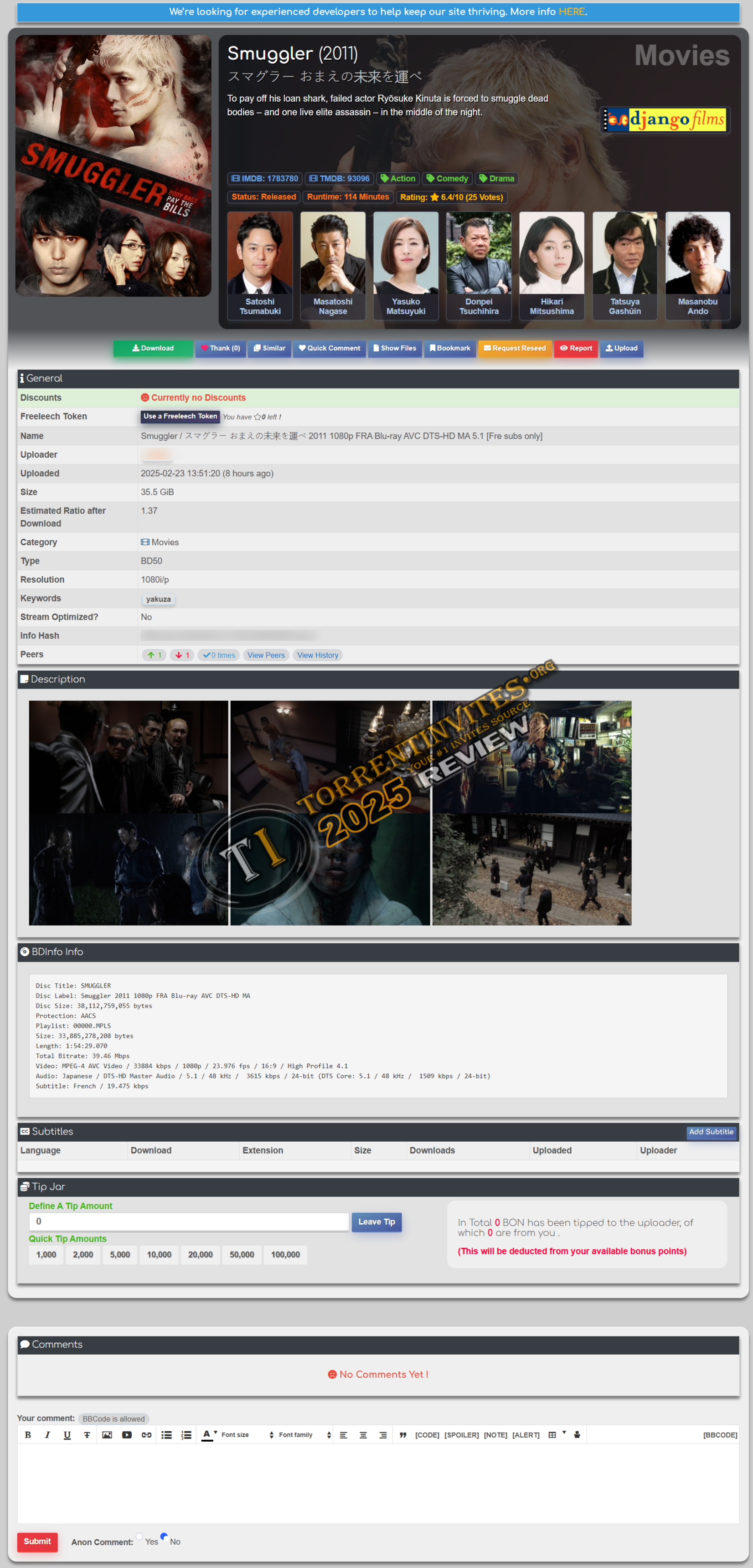Align comment text left
The width and height of the screenshot is (753, 1568).
(x=343, y=1435)
